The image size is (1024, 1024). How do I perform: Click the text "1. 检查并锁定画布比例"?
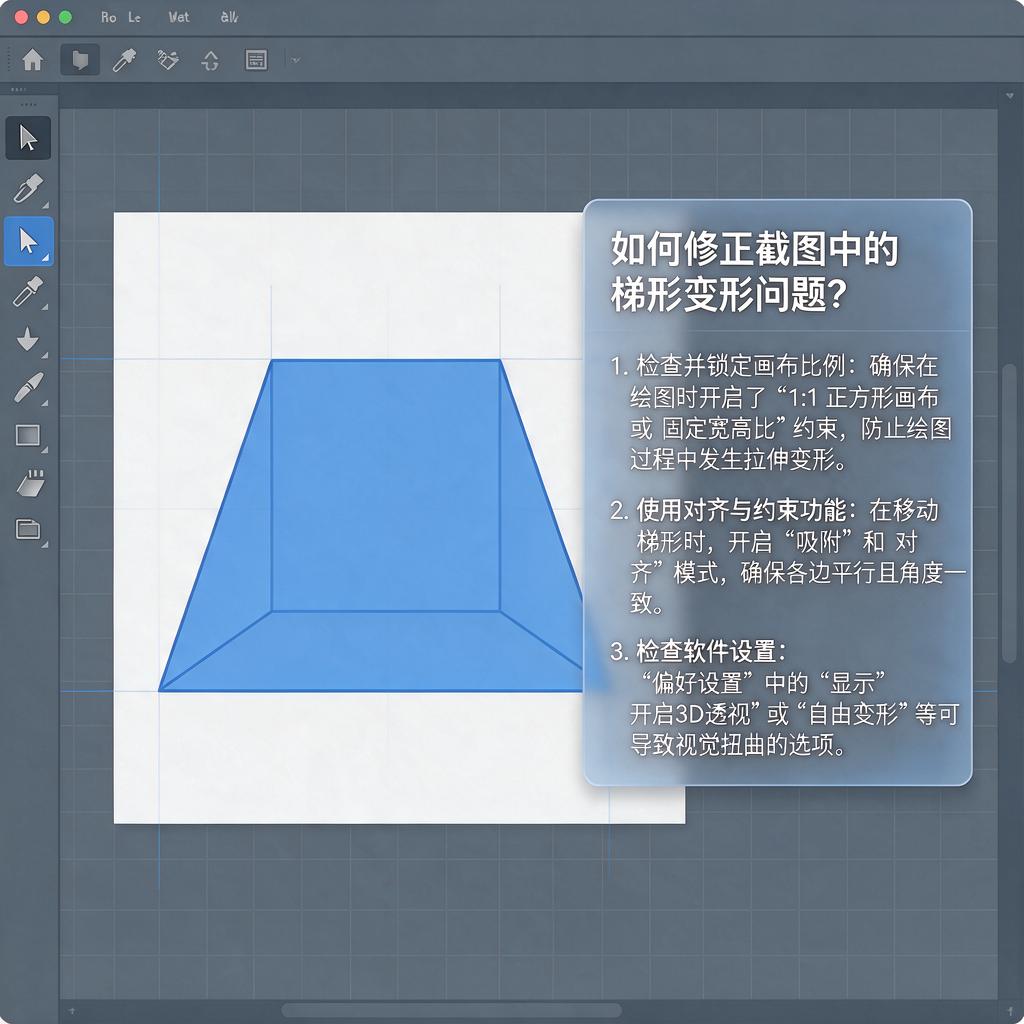[x=728, y=366]
